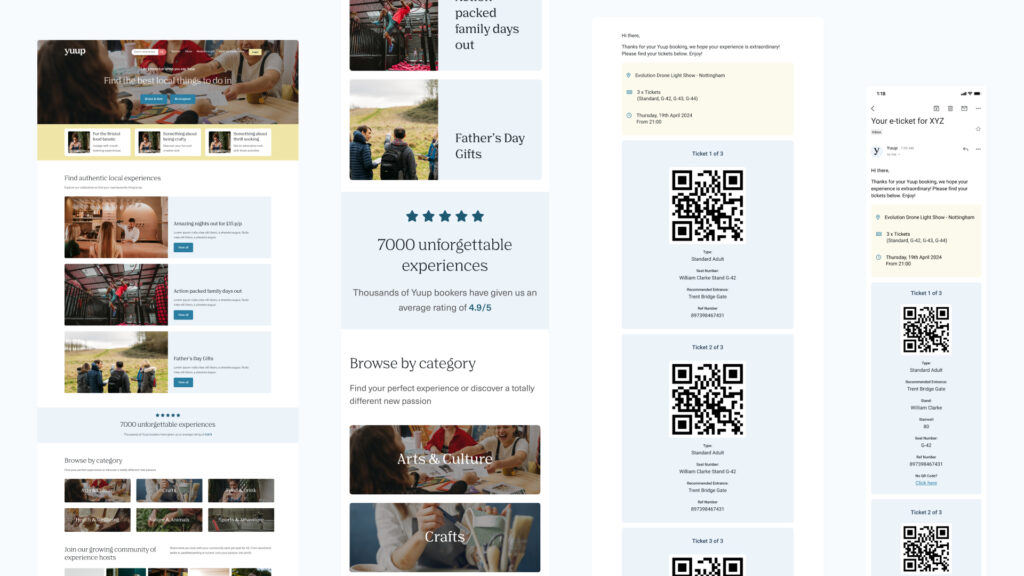Click the 'Find authentic local experiences' heading
This screenshot has height=576, width=1024.
(112, 178)
